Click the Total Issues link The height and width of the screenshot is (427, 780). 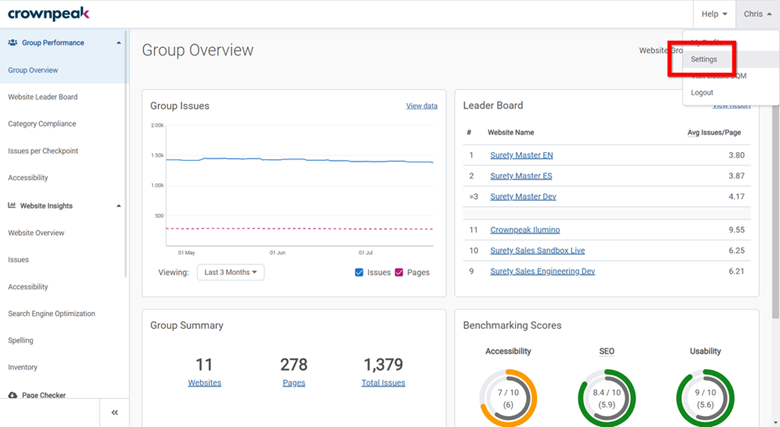pos(383,383)
